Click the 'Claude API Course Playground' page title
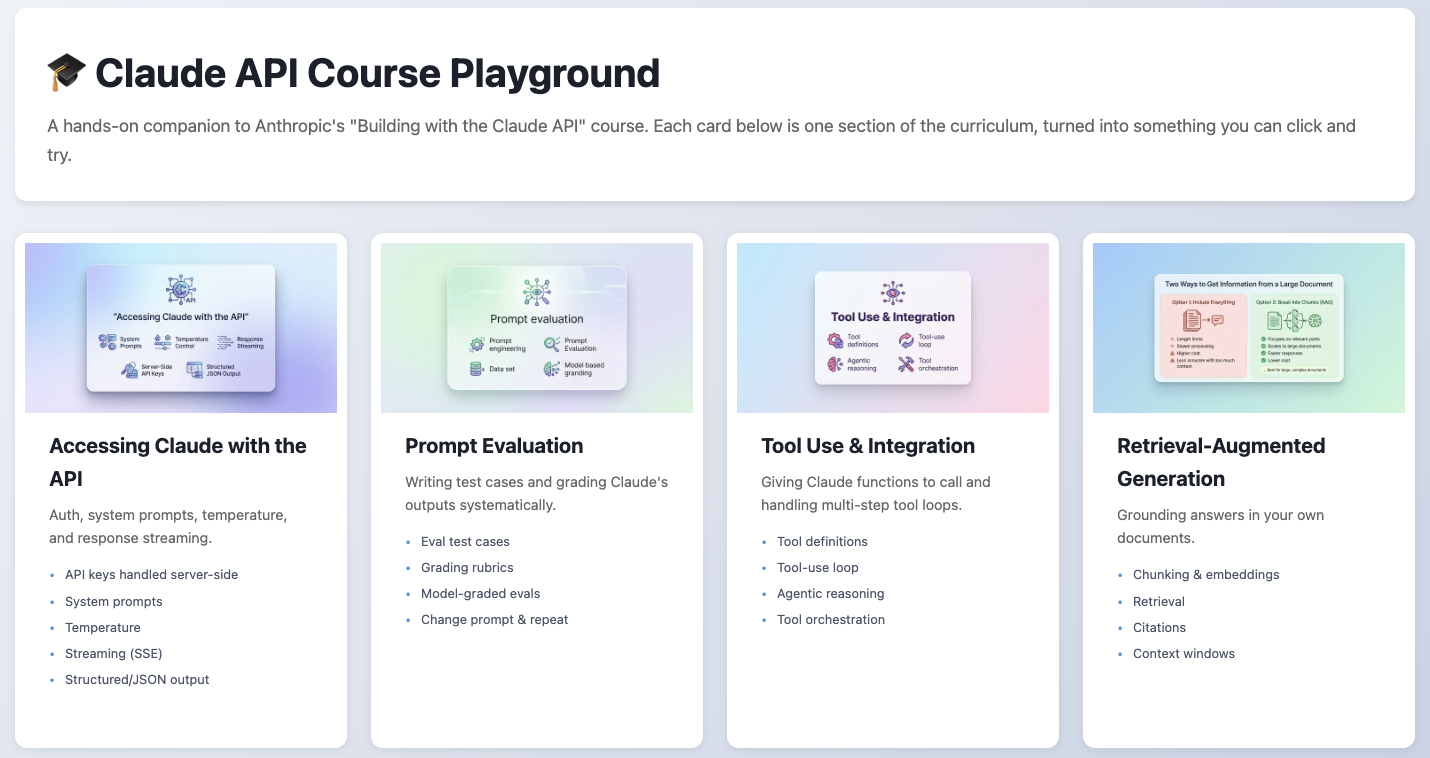Image resolution: width=1430 pixels, height=758 pixels. [x=378, y=73]
